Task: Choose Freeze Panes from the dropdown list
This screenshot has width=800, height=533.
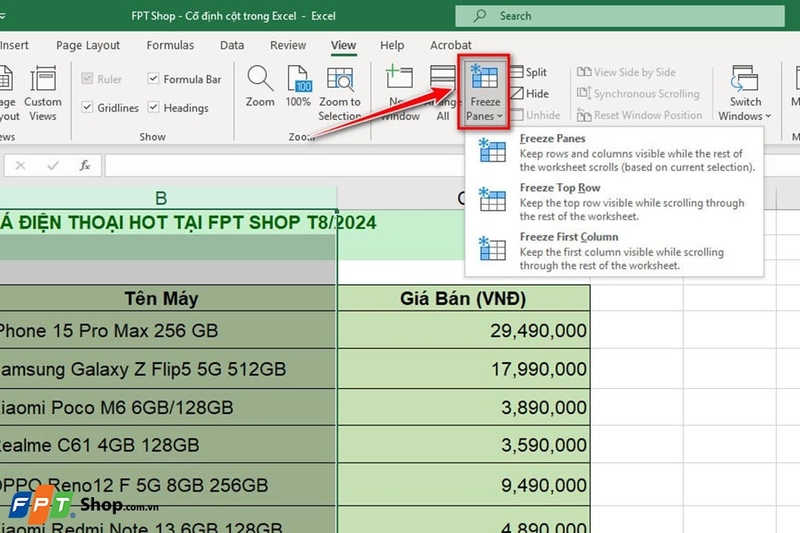Action: pos(614,153)
